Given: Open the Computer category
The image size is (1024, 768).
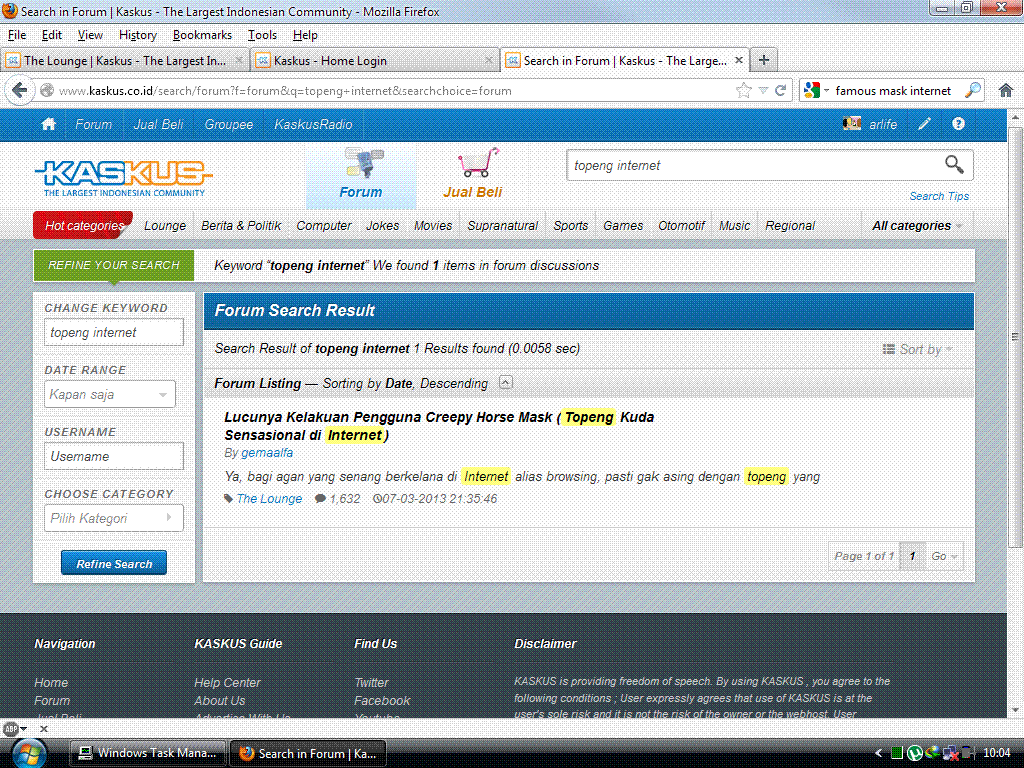Looking at the screenshot, I should click(323, 226).
